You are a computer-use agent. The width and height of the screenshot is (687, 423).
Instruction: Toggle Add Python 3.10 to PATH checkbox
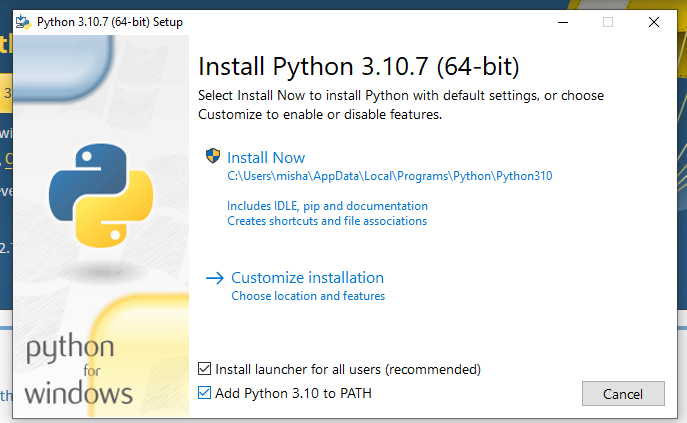[204, 392]
